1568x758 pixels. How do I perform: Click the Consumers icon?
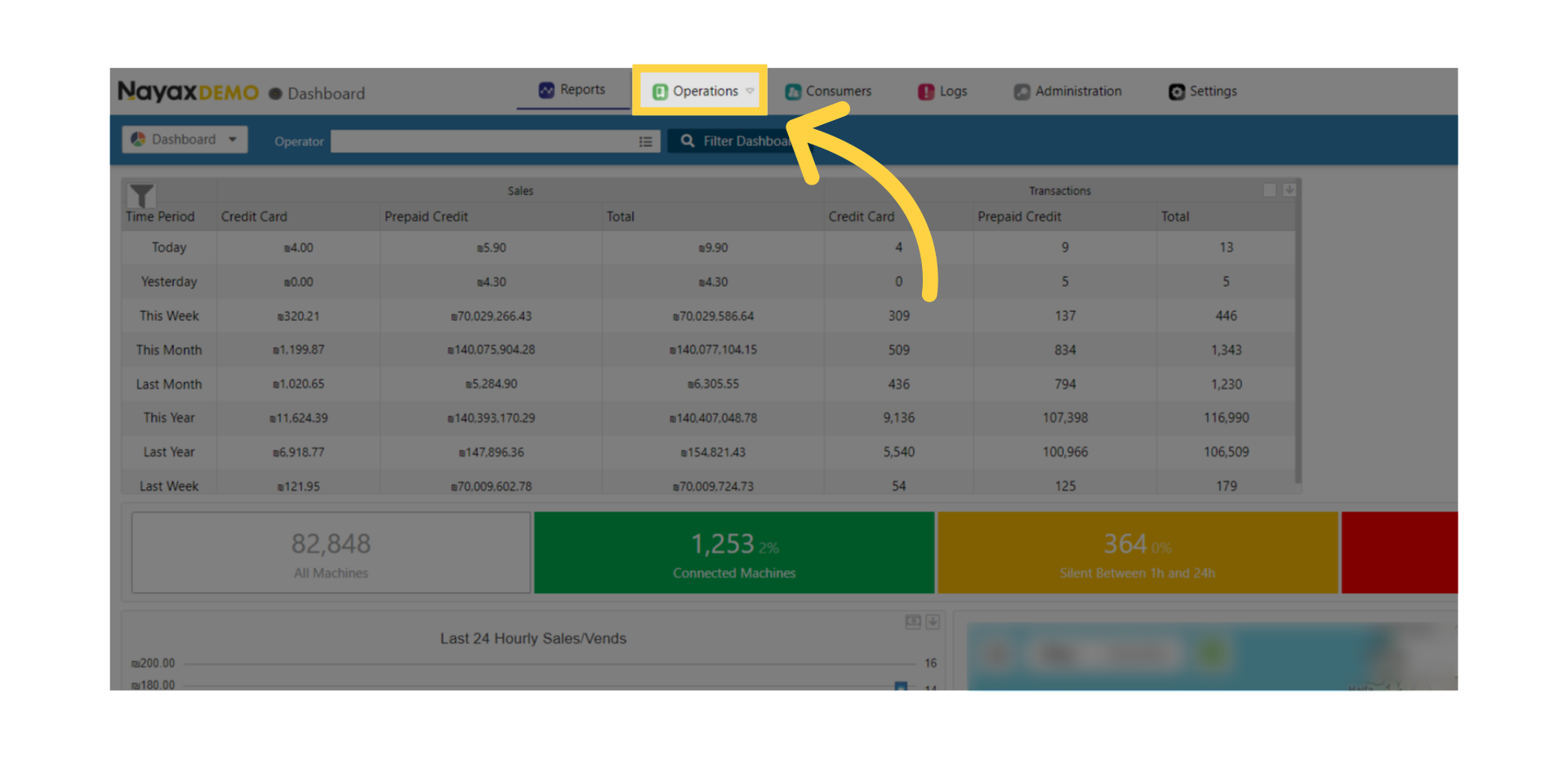click(x=793, y=92)
